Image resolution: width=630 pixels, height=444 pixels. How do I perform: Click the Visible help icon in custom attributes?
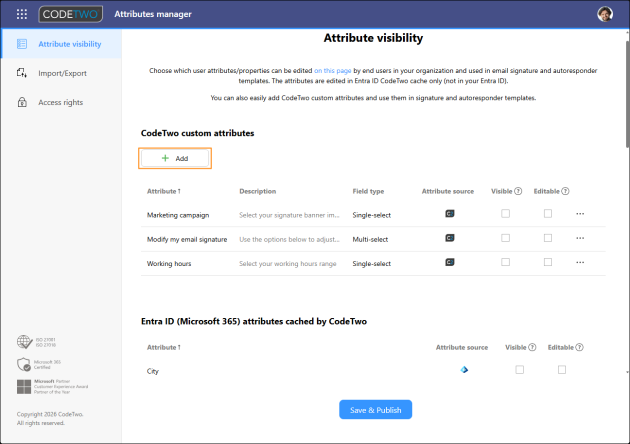(x=518, y=191)
